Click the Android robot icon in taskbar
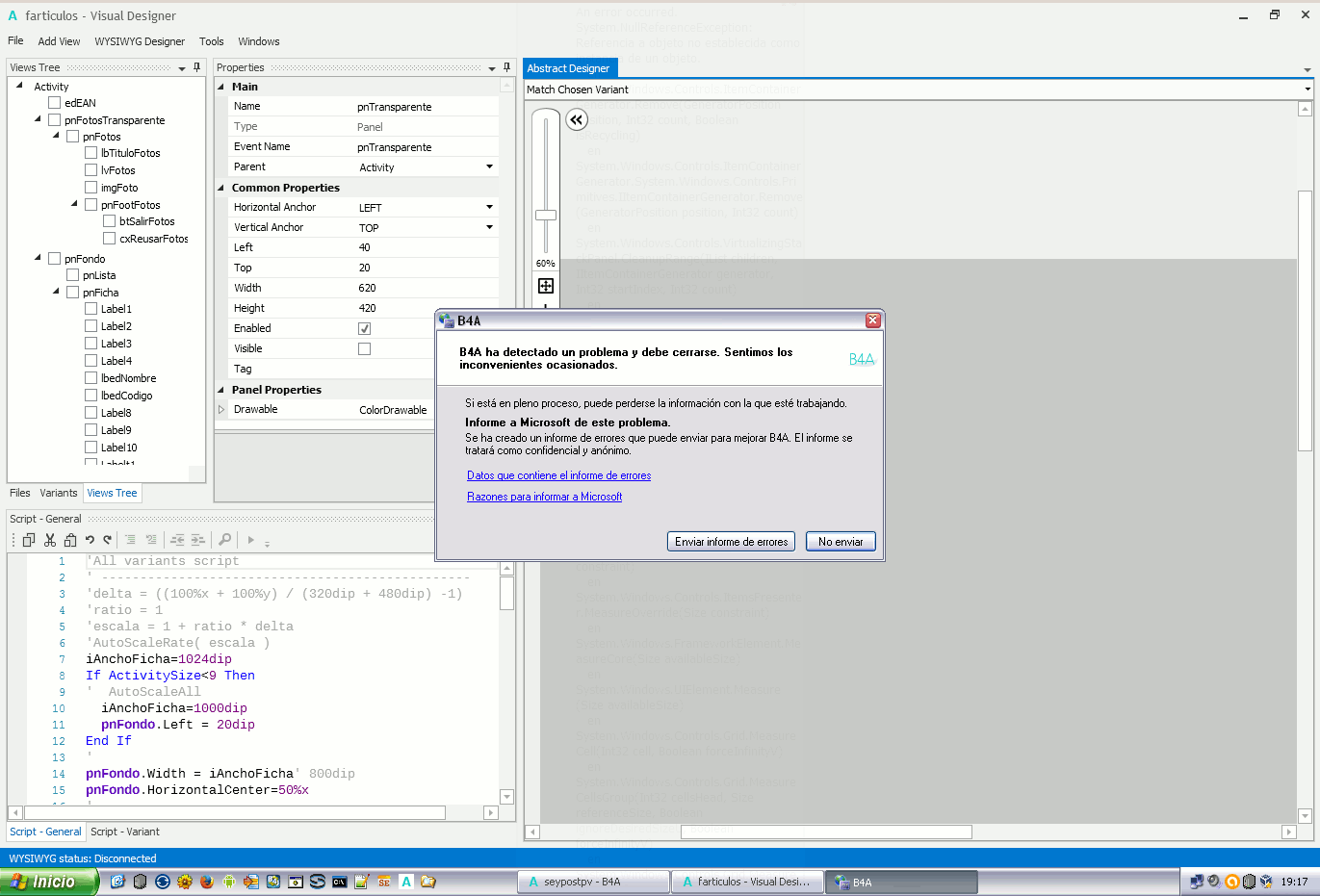This screenshot has height=896, width=1320. pyautogui.click(x=229, y=882)
